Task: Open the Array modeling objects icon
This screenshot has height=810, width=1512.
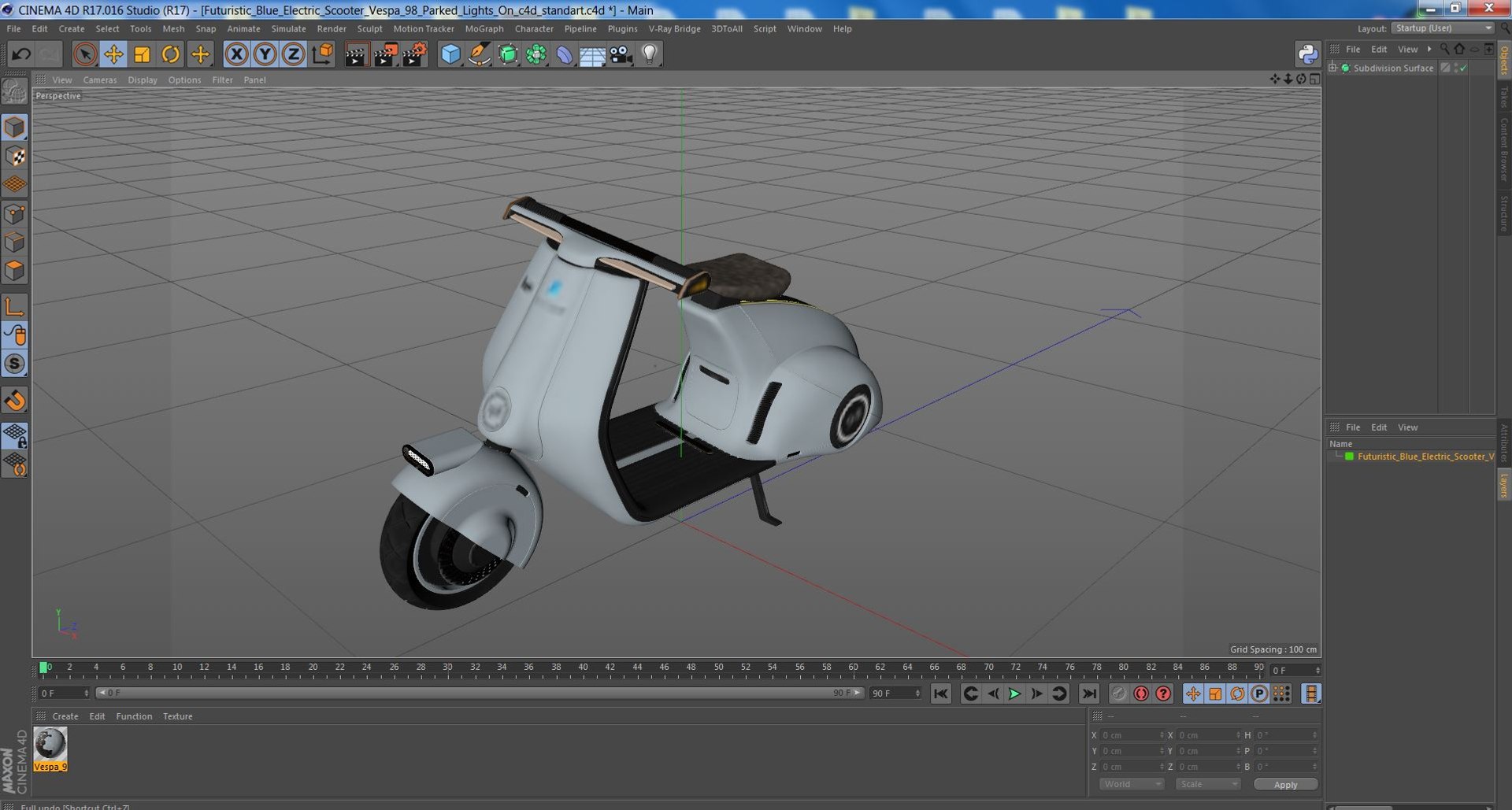Action: point(536,54)
